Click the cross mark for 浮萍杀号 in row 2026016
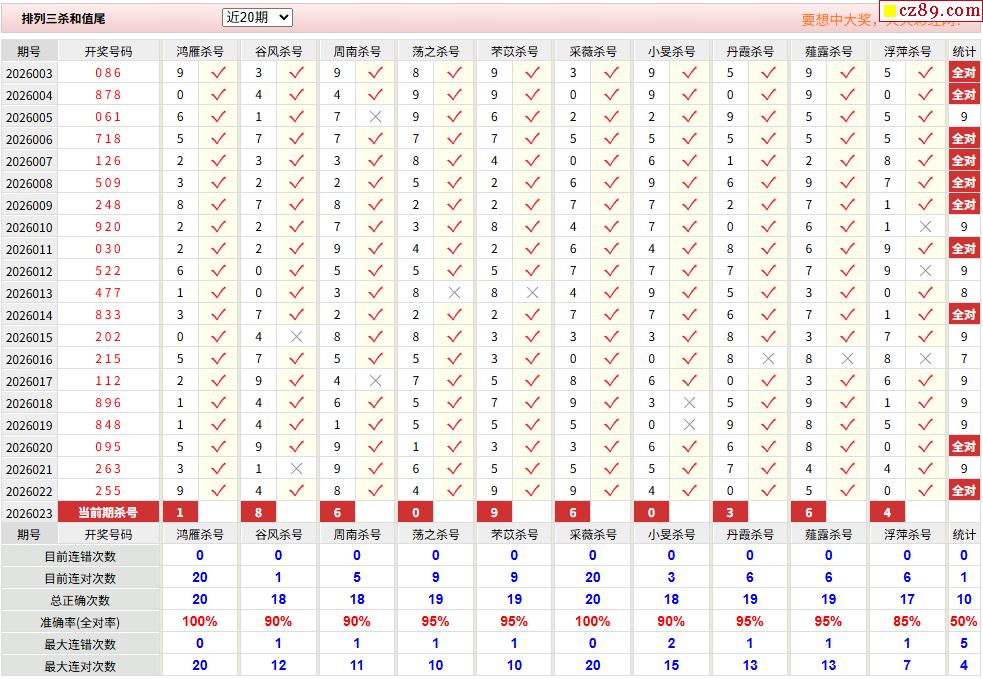983x679 pixels. coord(925,359)
